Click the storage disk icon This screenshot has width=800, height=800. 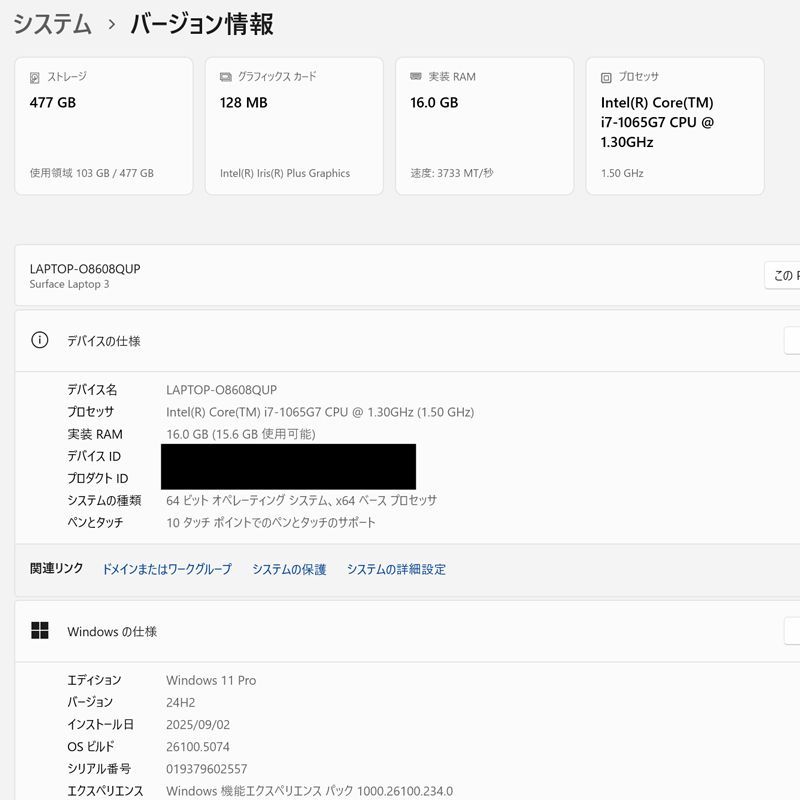pyautogui.click(x=34, y=78)
